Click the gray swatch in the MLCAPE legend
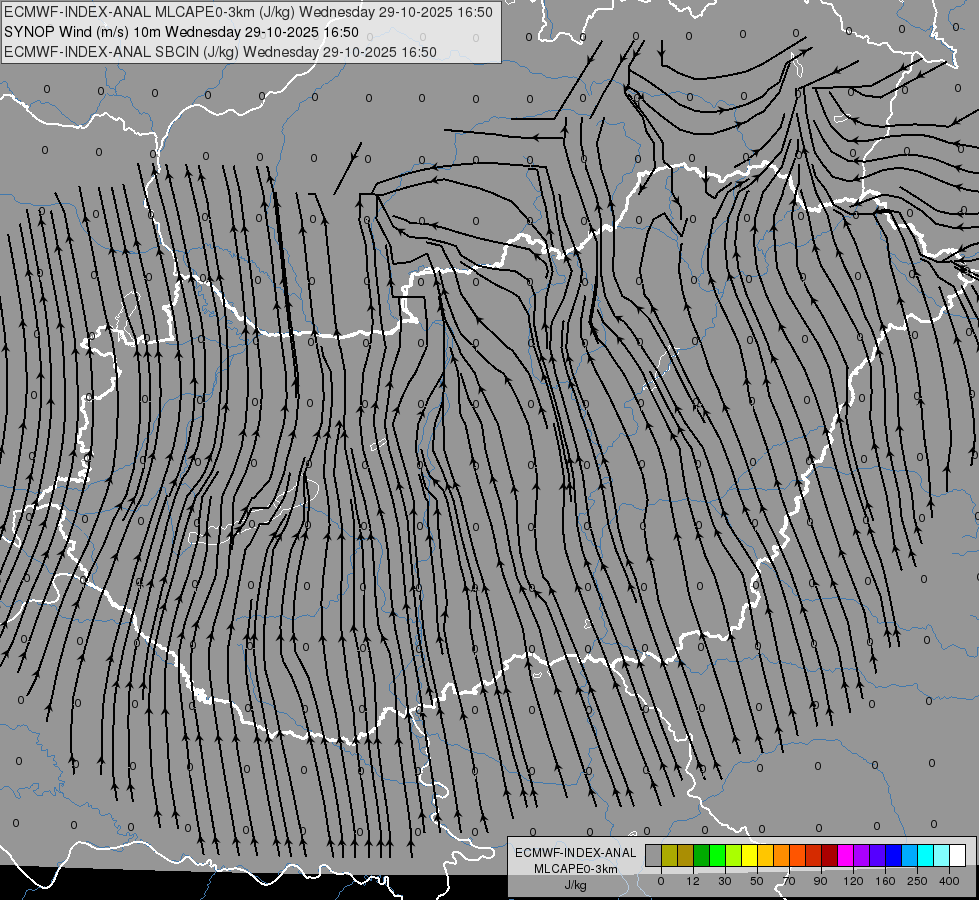979x900 pixels. coord(654,855)
